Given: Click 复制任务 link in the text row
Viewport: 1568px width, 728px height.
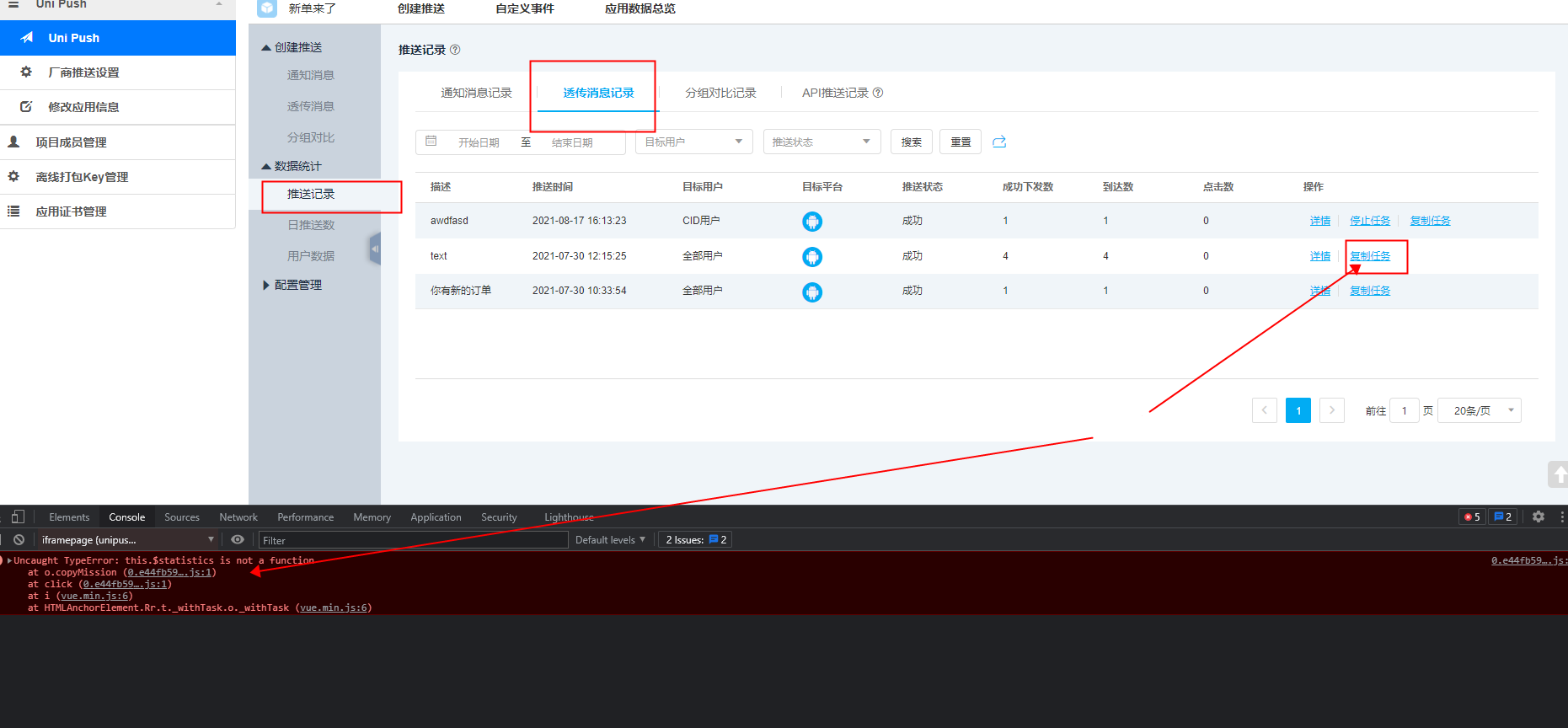Looking at the screenshot, I should click(x=1370, y=256).
